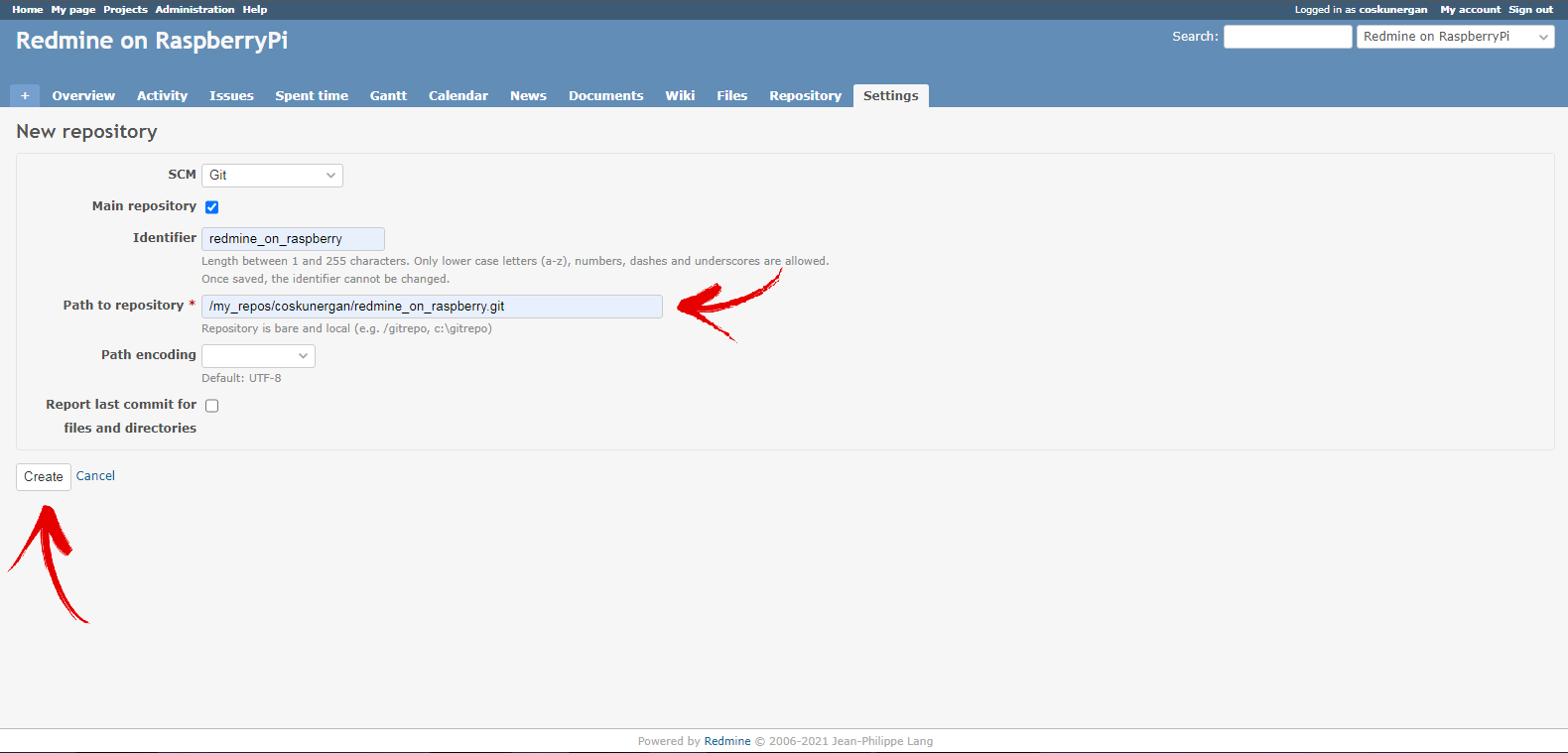1568x753 pixels.
Task: Open the Repository tab
Action: (x=805, y=95)
